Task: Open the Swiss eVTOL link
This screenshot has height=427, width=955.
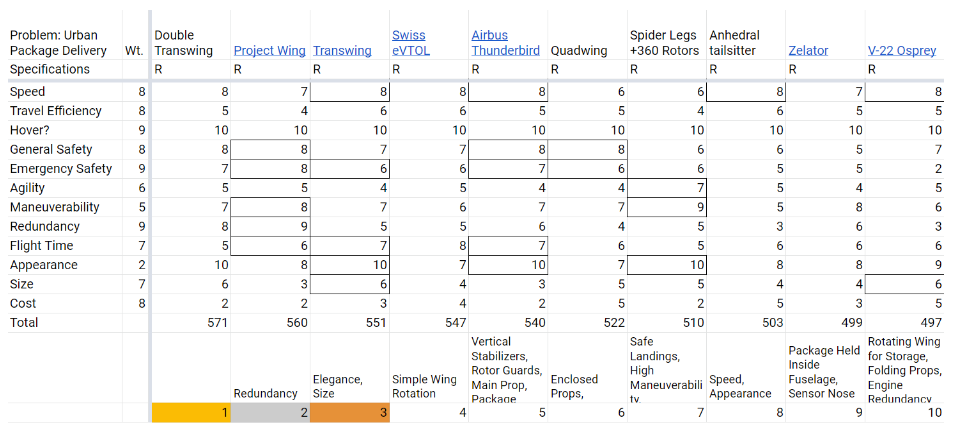Action: pos(411,43)
